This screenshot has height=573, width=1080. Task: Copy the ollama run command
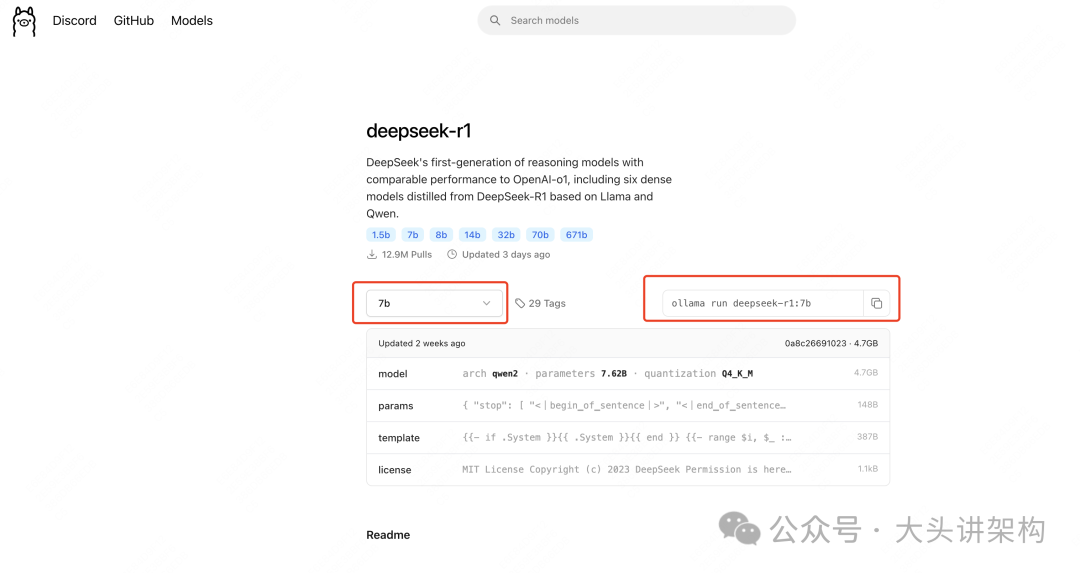[x=876, y=303]
